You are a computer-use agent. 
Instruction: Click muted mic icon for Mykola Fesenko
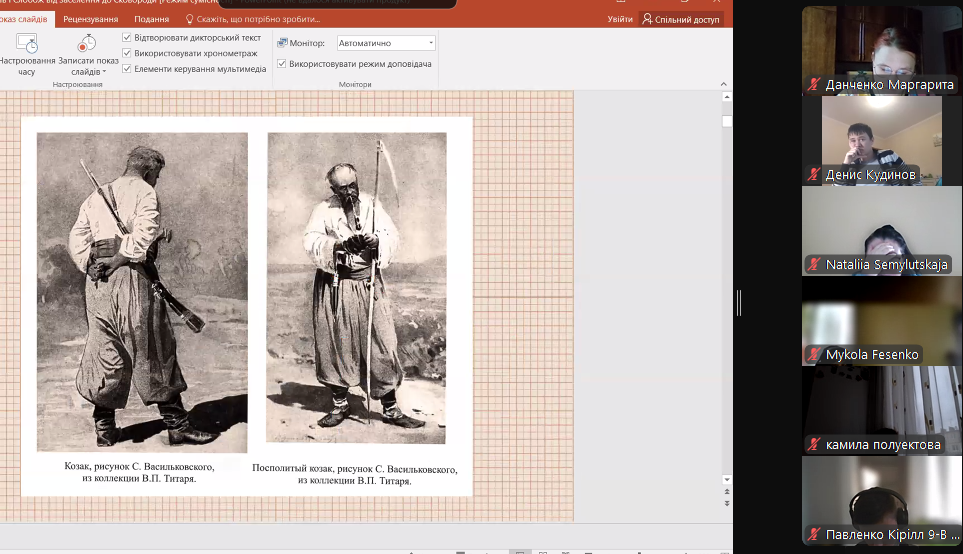pos(814,354)
